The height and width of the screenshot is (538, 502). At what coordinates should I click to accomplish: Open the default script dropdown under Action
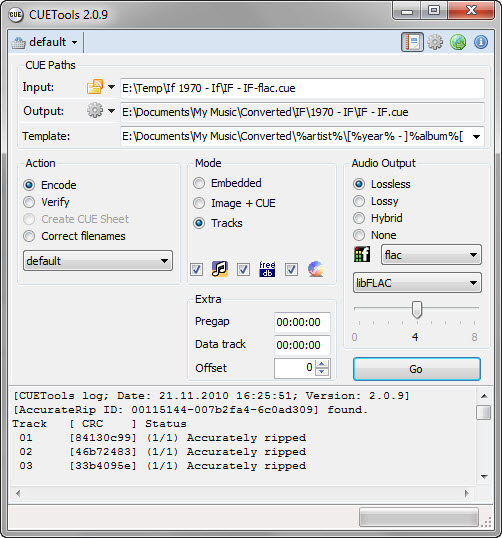coord(98,261)
